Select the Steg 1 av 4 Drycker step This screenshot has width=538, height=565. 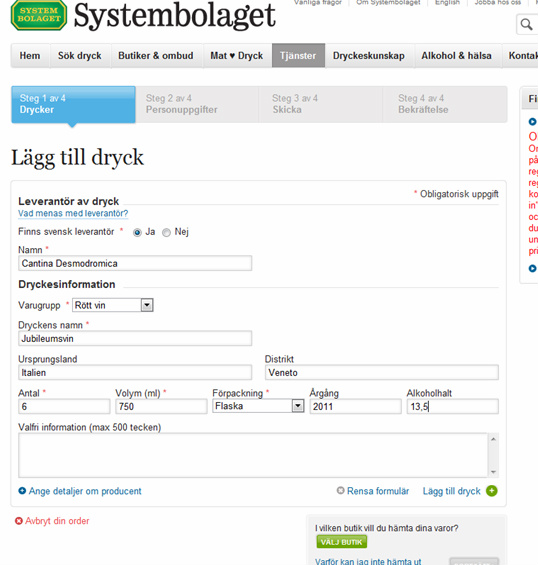pyautogui.click(x=74, y=104)
